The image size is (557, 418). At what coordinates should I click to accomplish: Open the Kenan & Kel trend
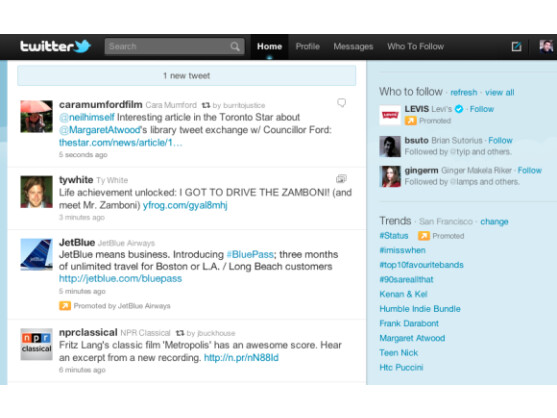tap(403, 294)
